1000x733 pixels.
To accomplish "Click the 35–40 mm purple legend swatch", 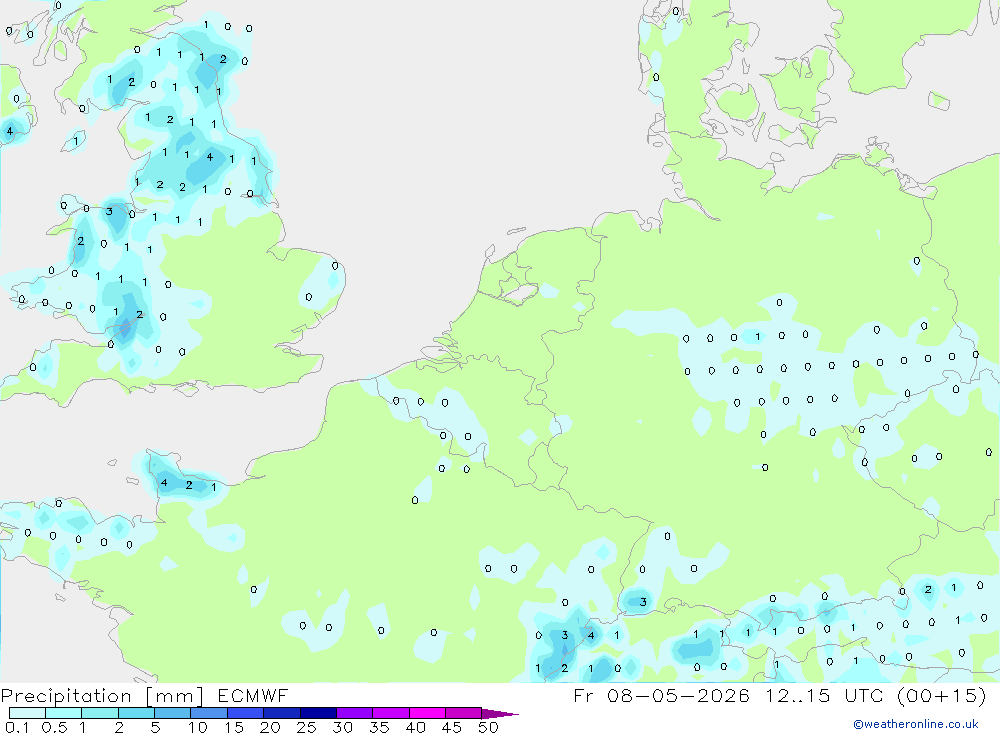I will pyautogui.click(x=391, y=713).
